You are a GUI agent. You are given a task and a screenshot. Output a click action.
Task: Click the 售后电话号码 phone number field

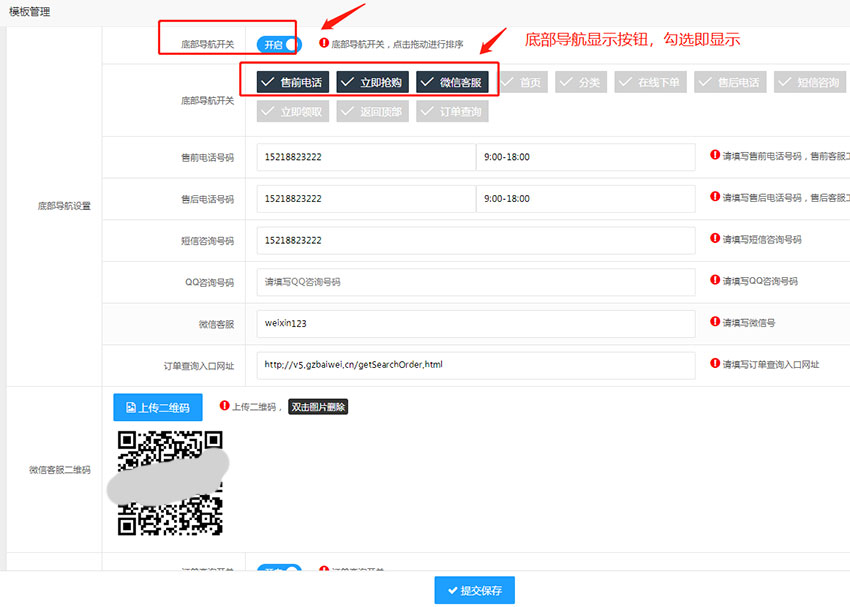(366, 199)
